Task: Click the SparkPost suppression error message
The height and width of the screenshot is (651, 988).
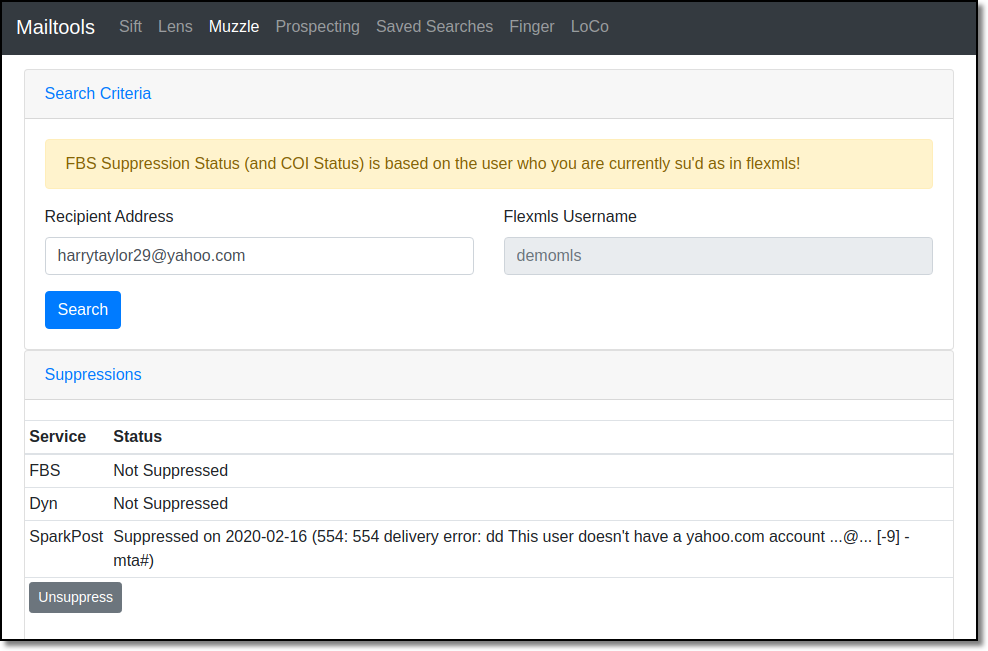Action: click(x=511, y=548)
